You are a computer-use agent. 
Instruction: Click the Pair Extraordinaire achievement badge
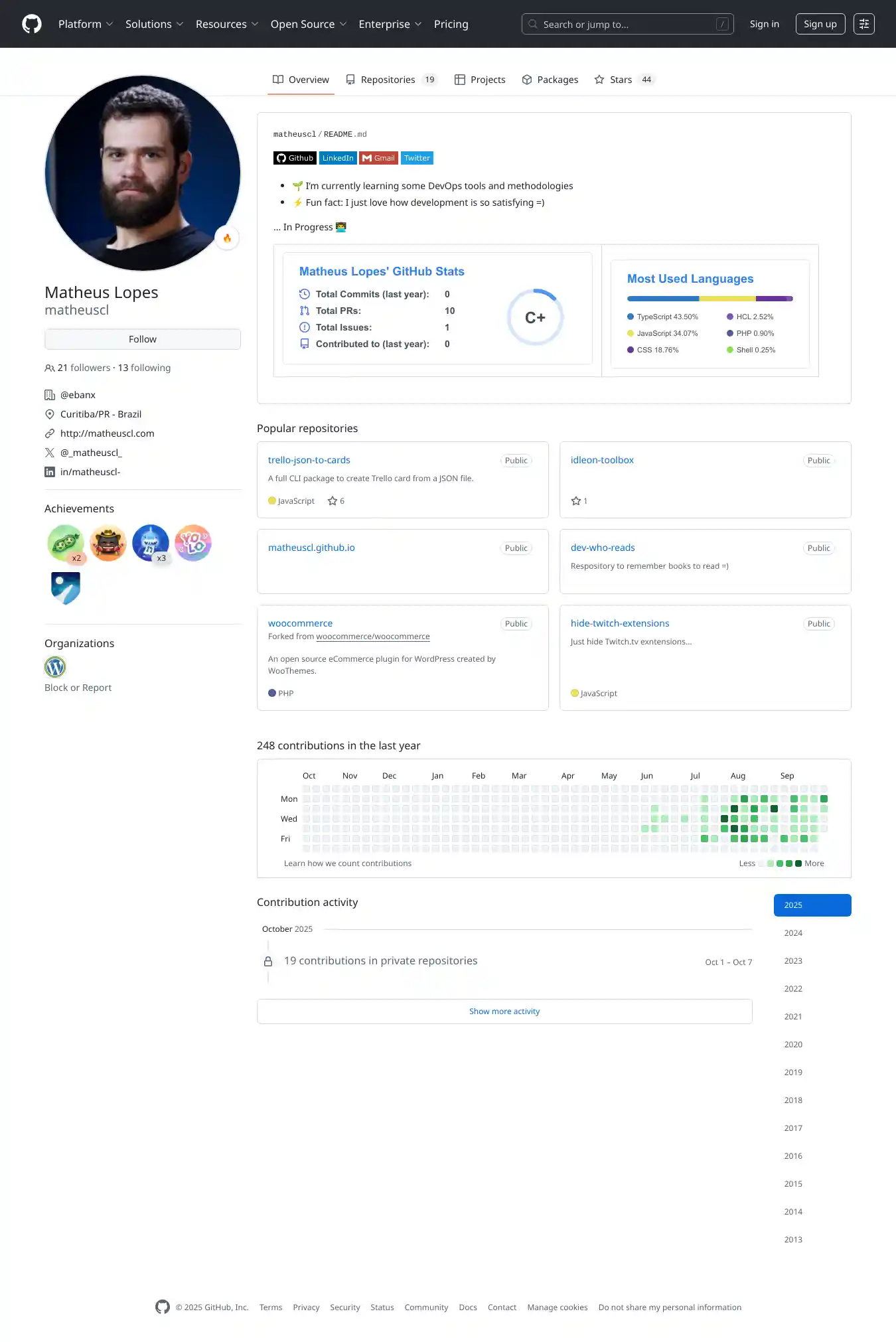click(x=66, y=543)
